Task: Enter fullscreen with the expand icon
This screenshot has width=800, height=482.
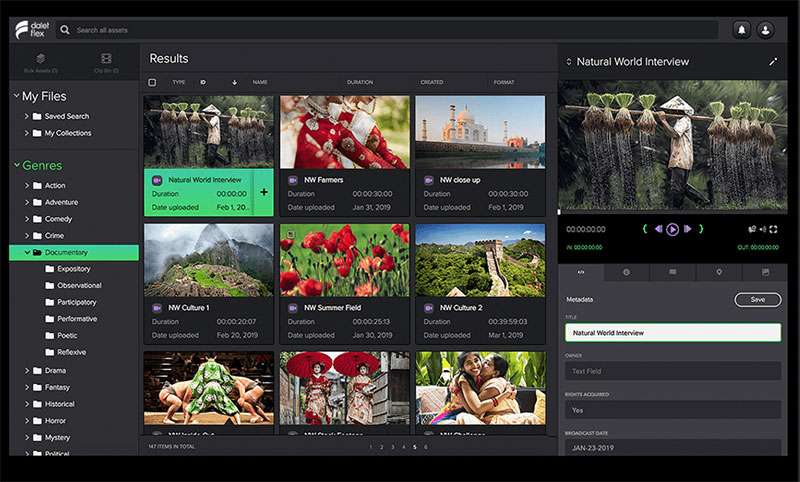Action: 773,230
